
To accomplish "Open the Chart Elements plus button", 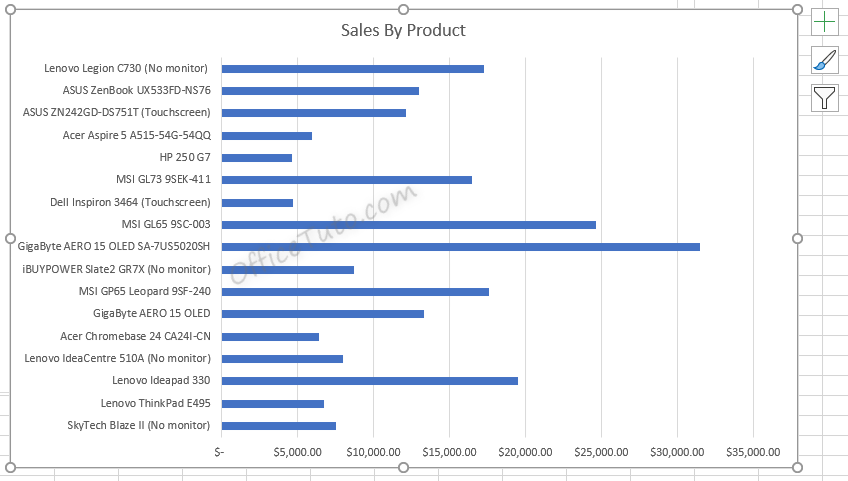I will click(x=825, y=22).
